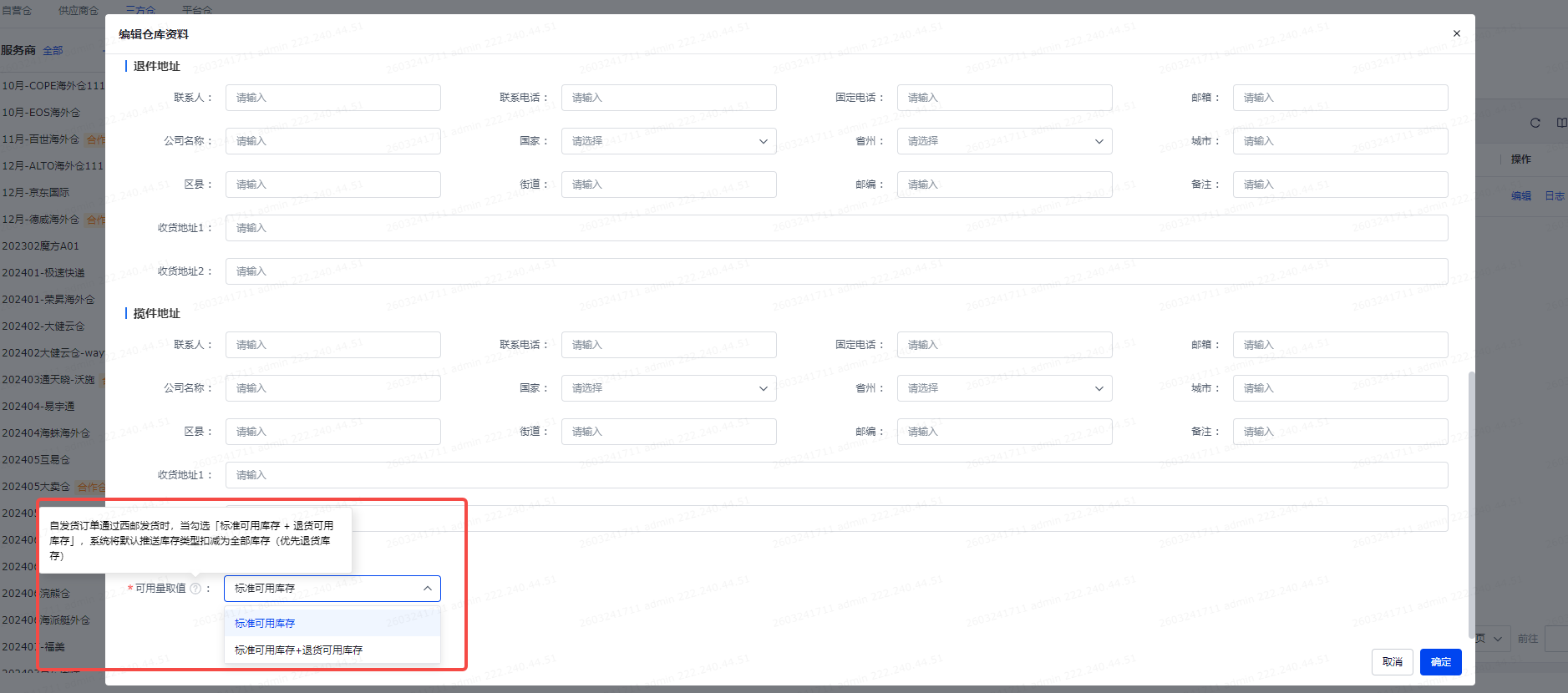
Task: Focus the 收货地址1 field in 退件地址
Action: point(836,228)
